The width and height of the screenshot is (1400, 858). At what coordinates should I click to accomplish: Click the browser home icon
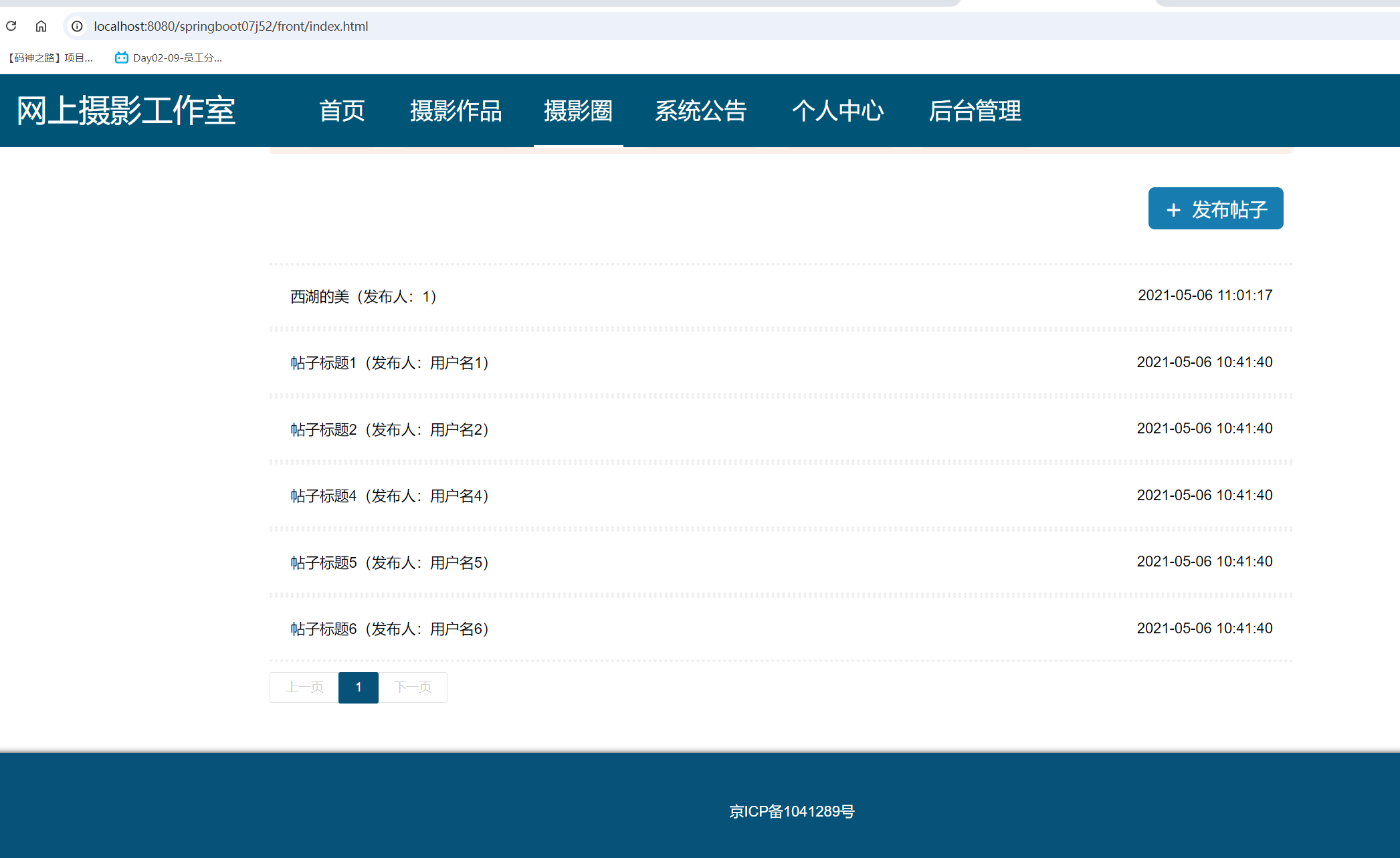[x=41, y=26]
